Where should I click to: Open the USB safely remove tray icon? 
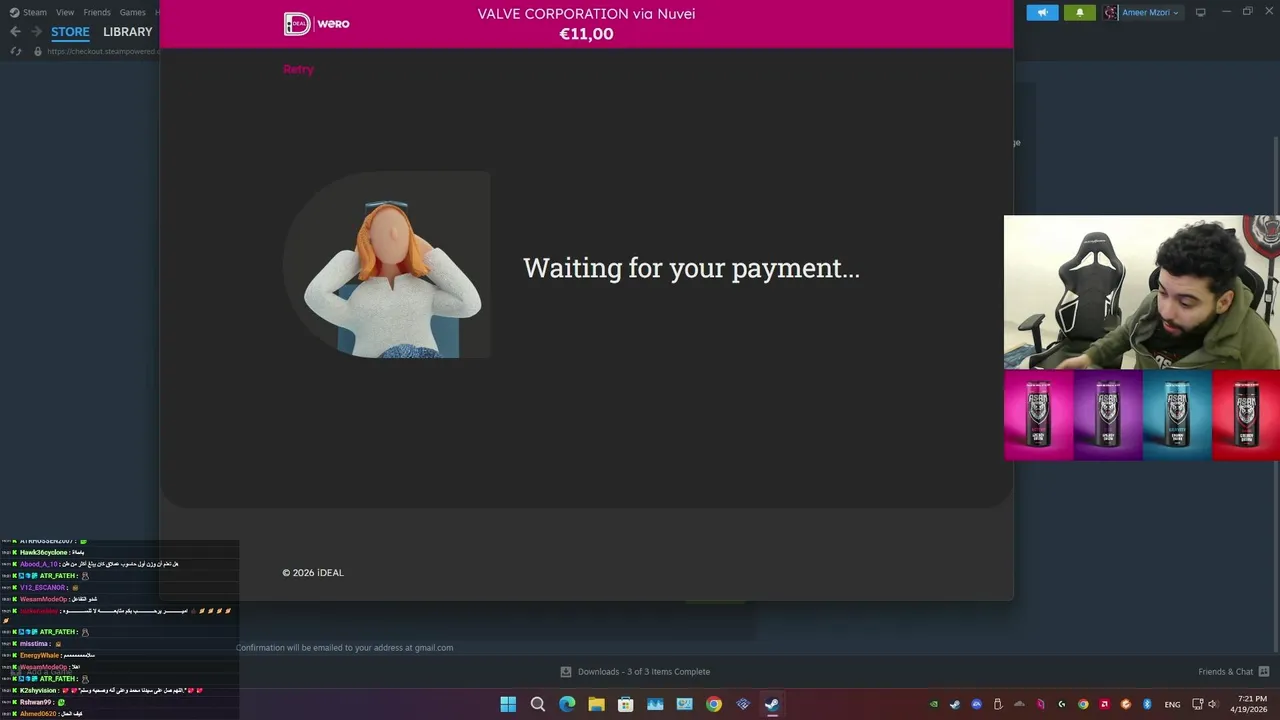(x=998, y=704)
